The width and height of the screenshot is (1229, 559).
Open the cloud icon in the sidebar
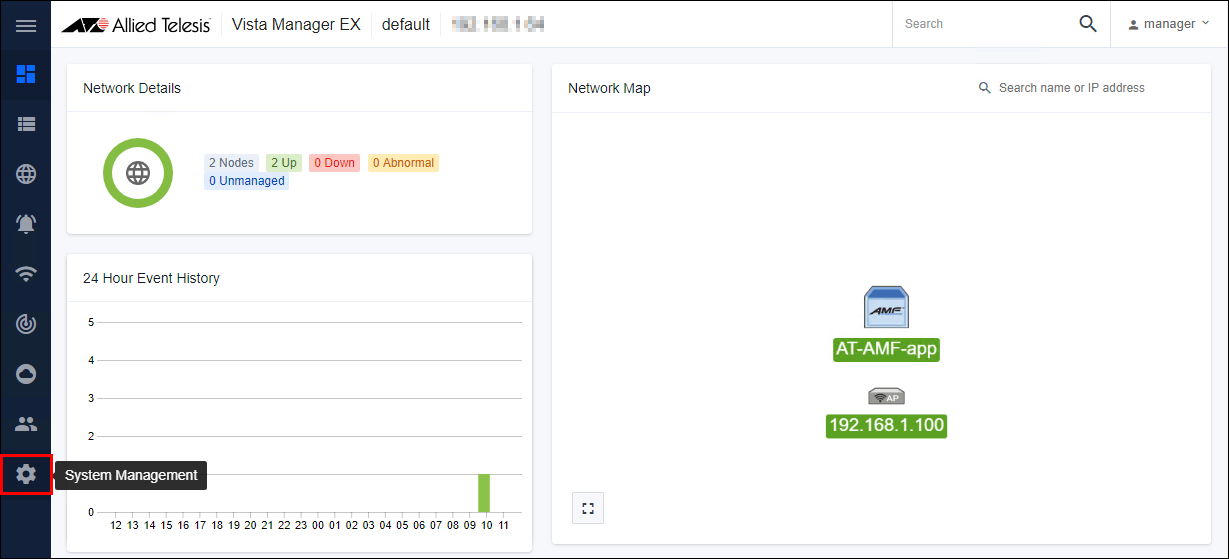26,374
